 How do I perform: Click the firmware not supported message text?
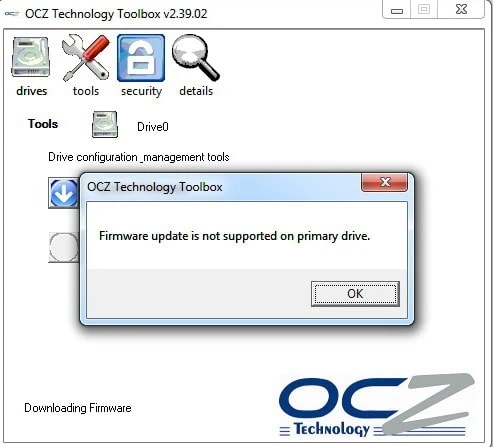point(235,236)
